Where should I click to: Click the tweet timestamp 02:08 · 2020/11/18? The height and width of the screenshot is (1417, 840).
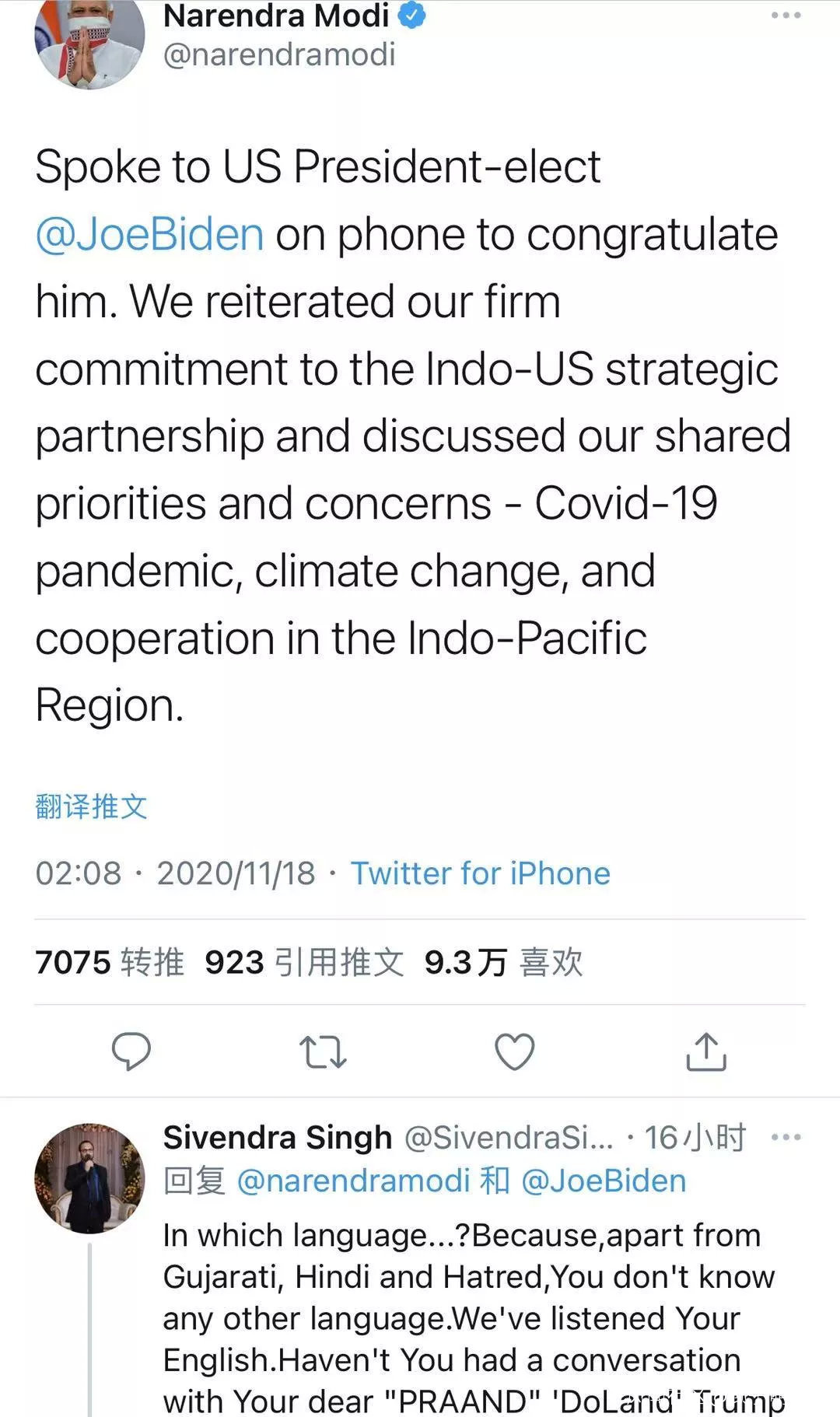pos(175,873)
